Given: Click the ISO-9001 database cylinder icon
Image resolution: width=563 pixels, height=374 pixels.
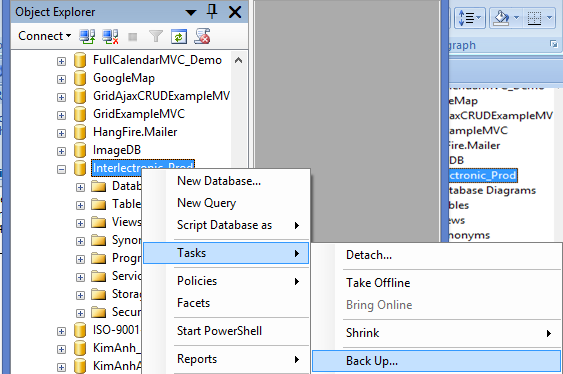Looking at the screenshot, I should 80,330.
